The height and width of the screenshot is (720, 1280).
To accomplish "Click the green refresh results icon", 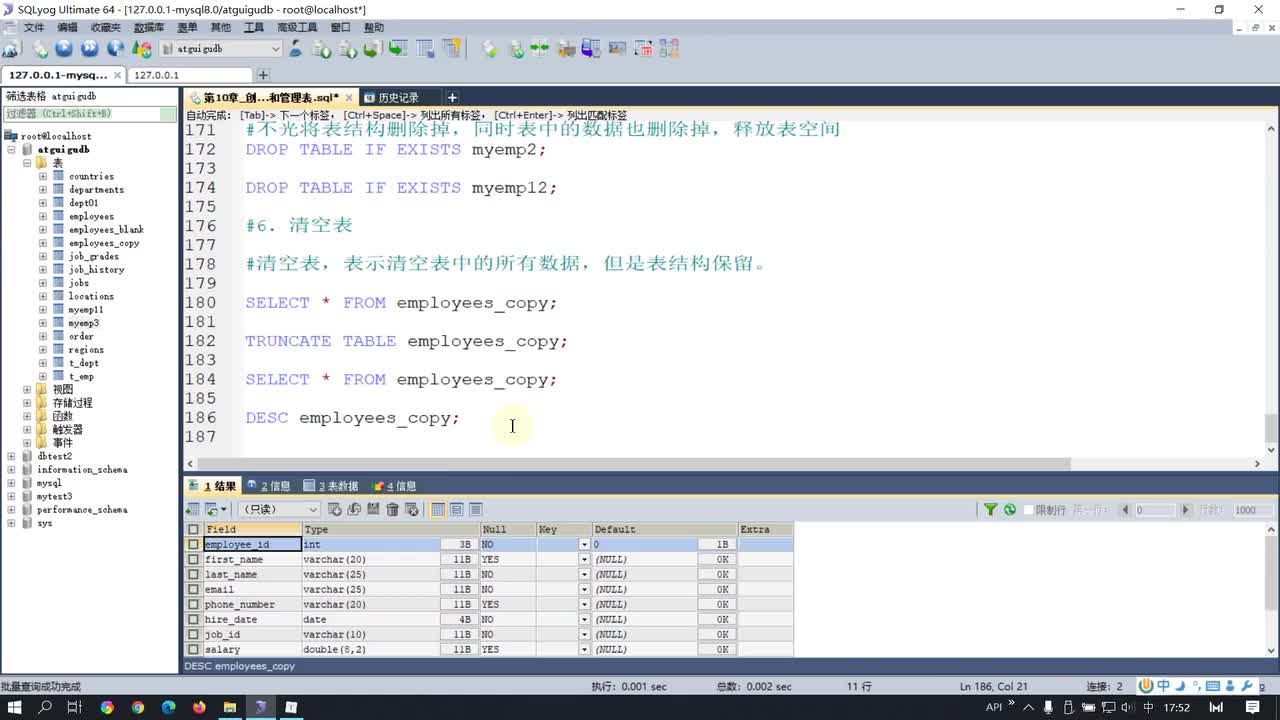I will point(1010,510).
